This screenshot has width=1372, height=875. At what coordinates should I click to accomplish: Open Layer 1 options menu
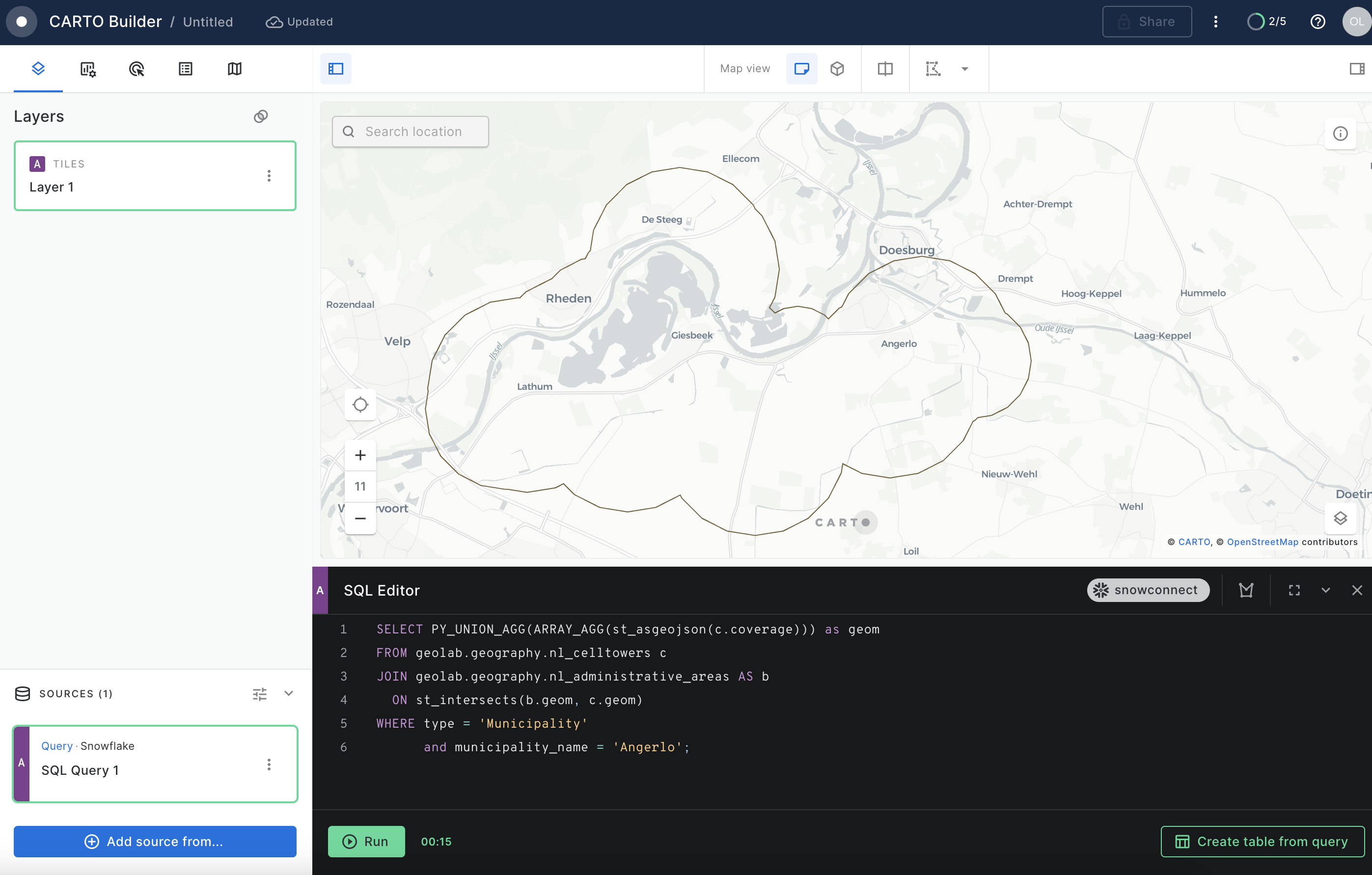tap(269, 175)
